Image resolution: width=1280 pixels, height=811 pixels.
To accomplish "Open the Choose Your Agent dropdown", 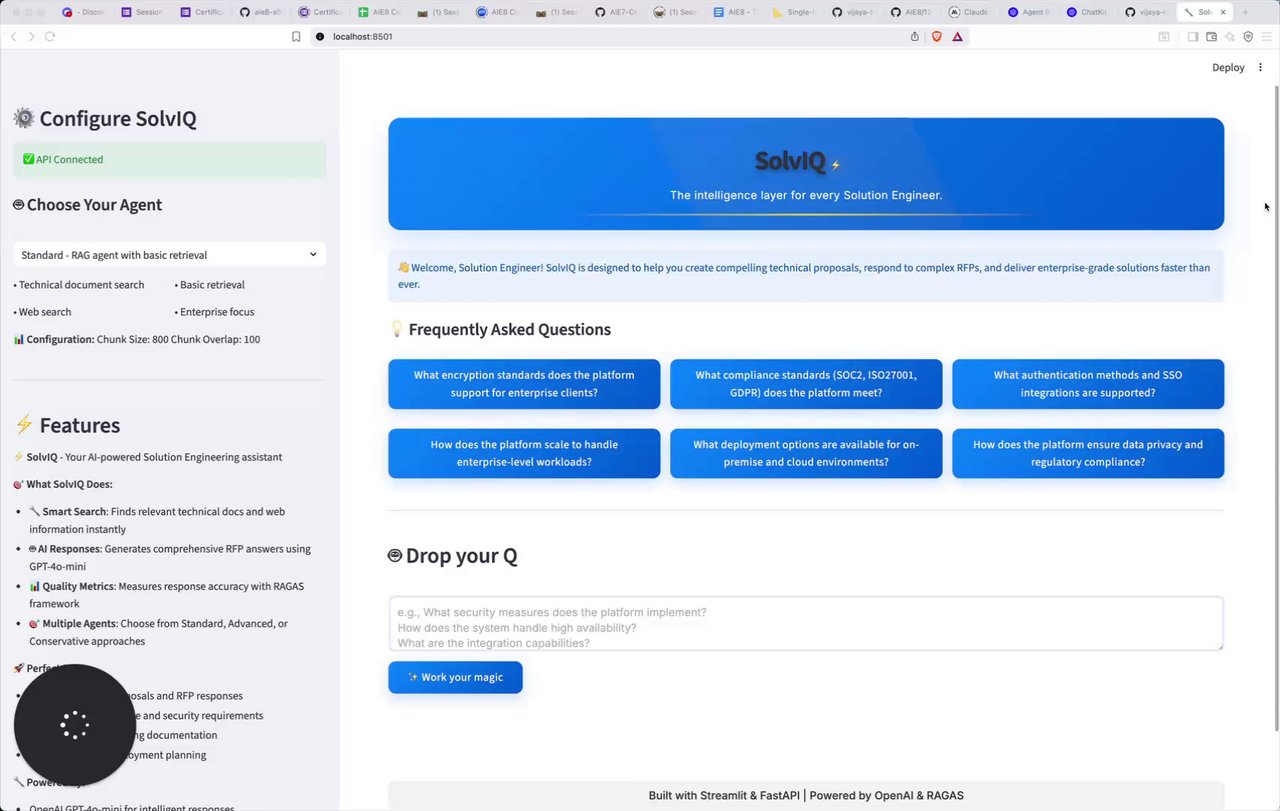I will click(x=170, y=255).
